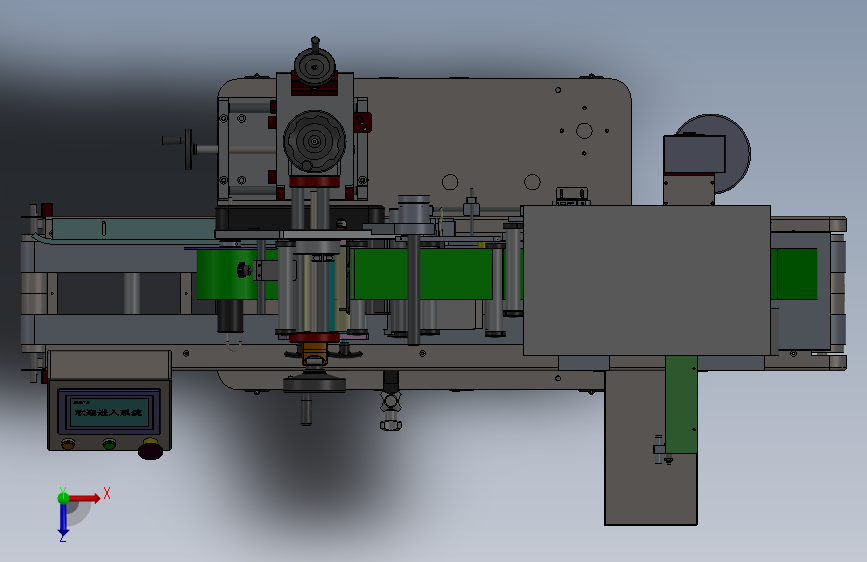This screenshot has height=562, width=867.
Task: Select the green conveyor belt at the right end
Action: (794, 274)
